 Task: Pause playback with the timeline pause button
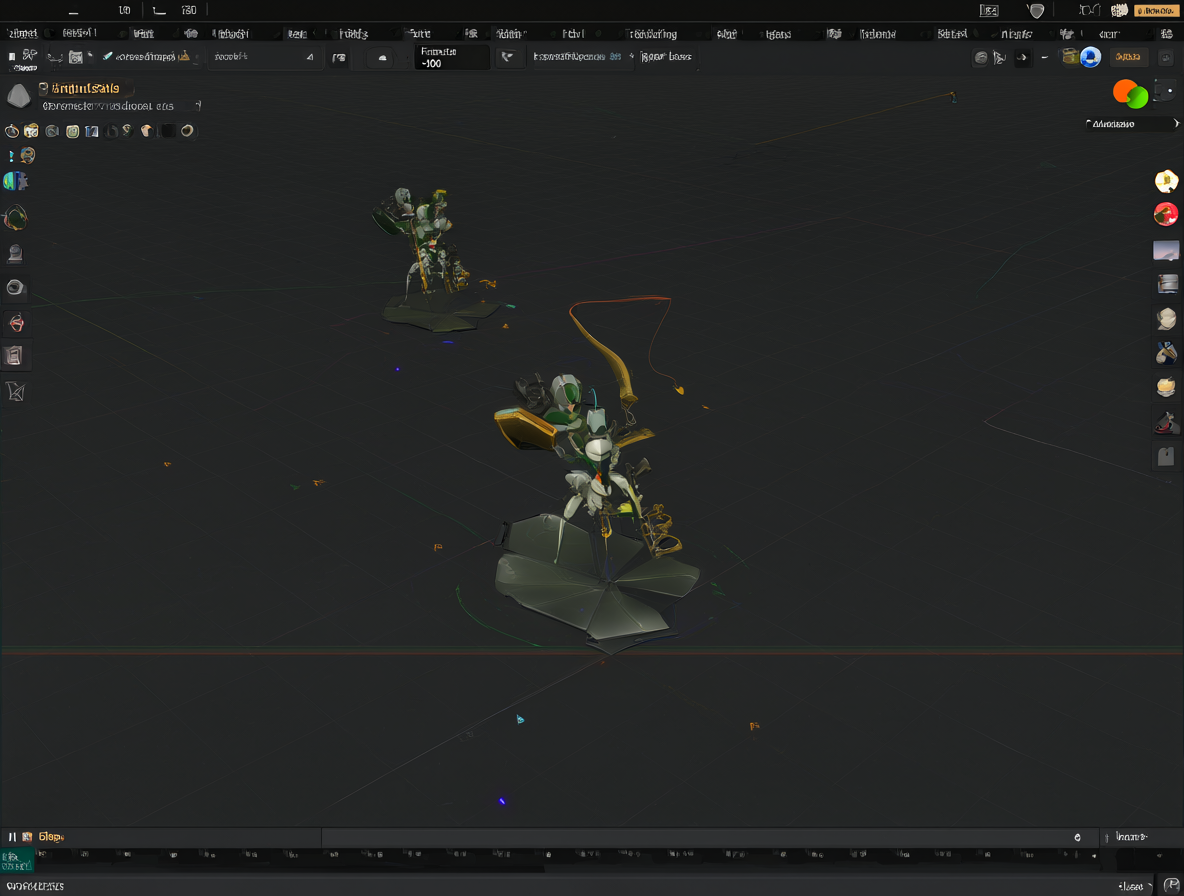pos(12,836)
